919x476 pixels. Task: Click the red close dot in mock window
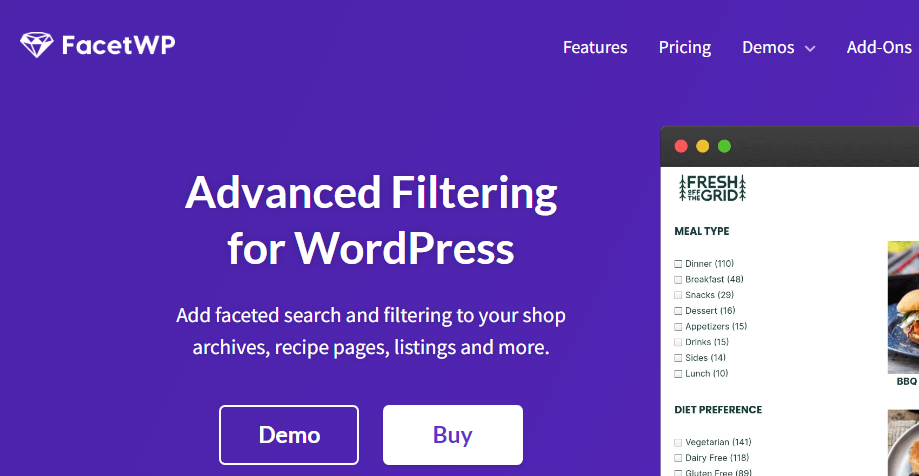pos(681,146)
